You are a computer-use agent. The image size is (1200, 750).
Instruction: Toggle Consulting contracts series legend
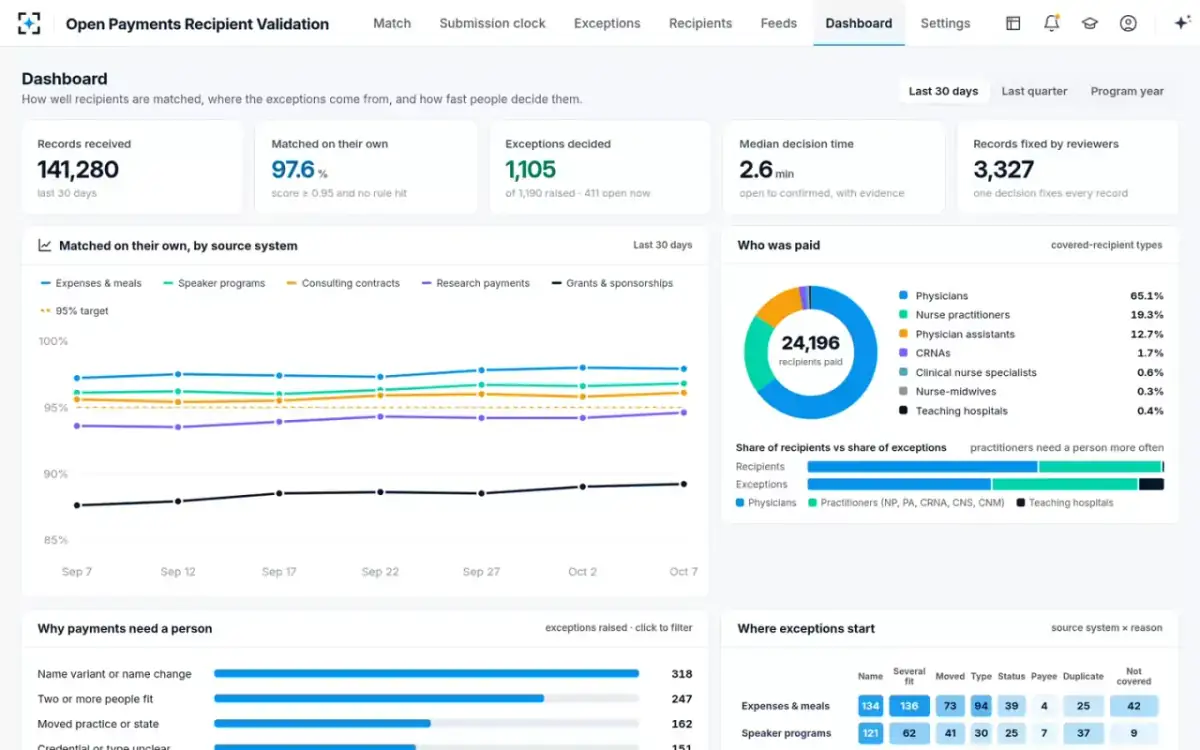[343, 283]
